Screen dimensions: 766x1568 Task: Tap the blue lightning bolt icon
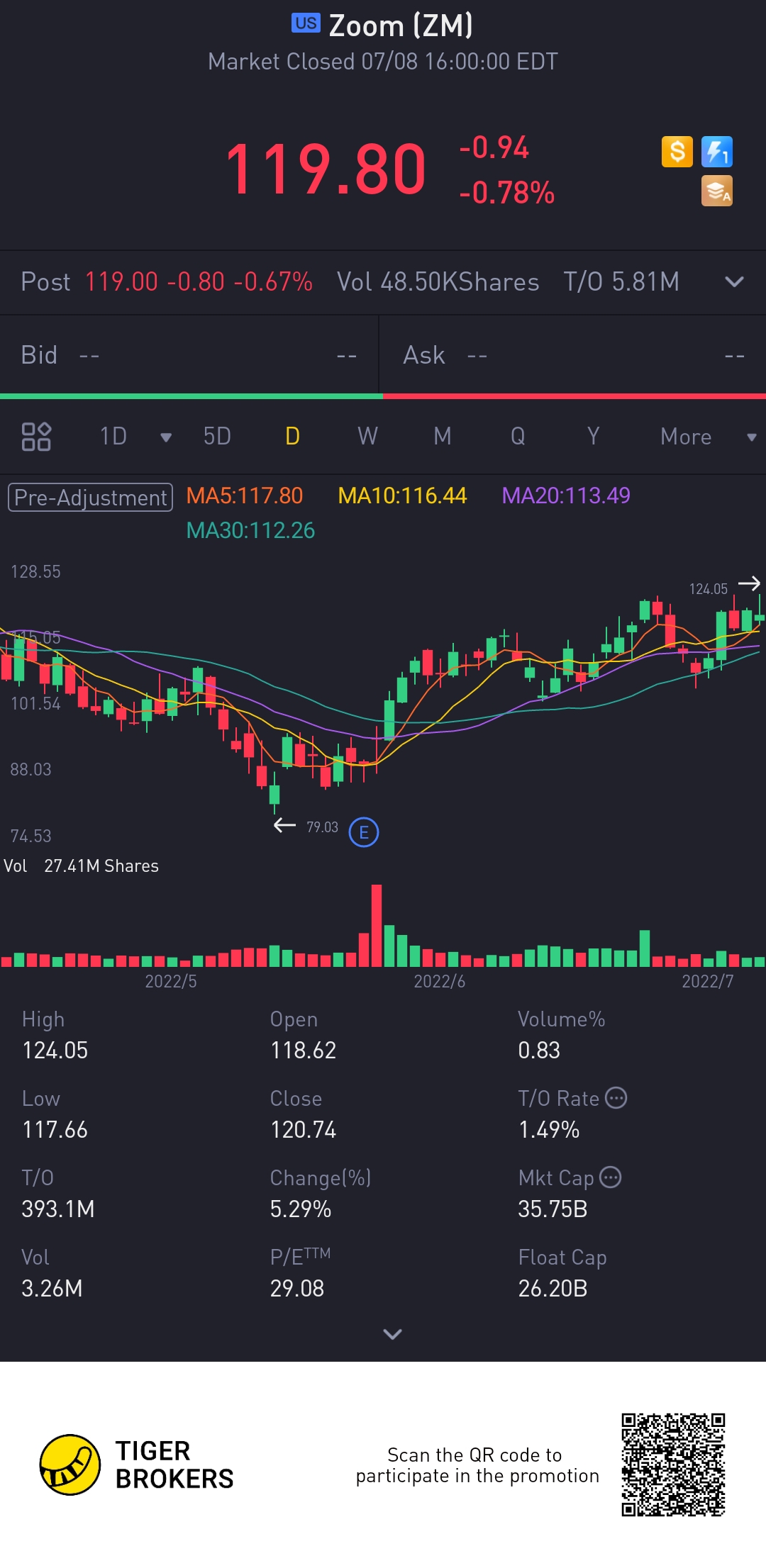717,152
